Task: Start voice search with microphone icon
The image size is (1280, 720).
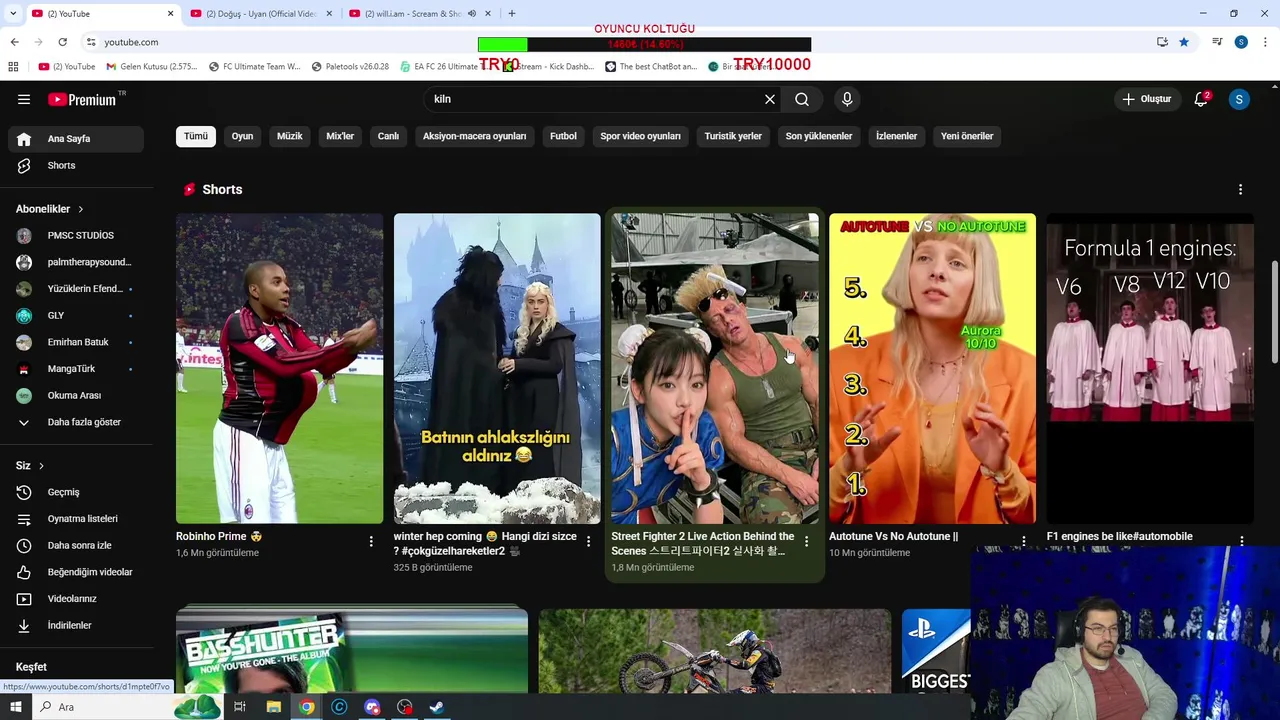Action: (x=847, y=99)
